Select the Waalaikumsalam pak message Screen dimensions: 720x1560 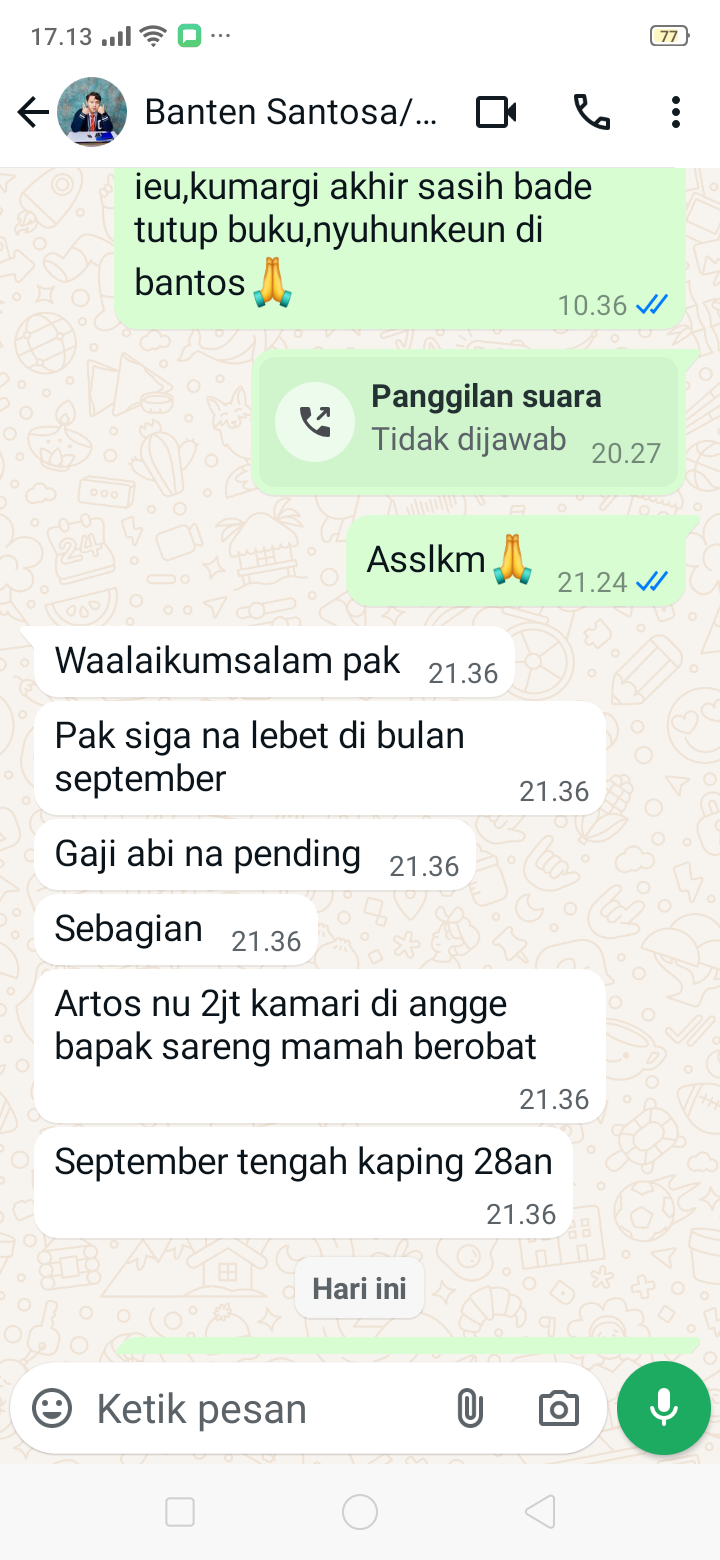point(274,663)
